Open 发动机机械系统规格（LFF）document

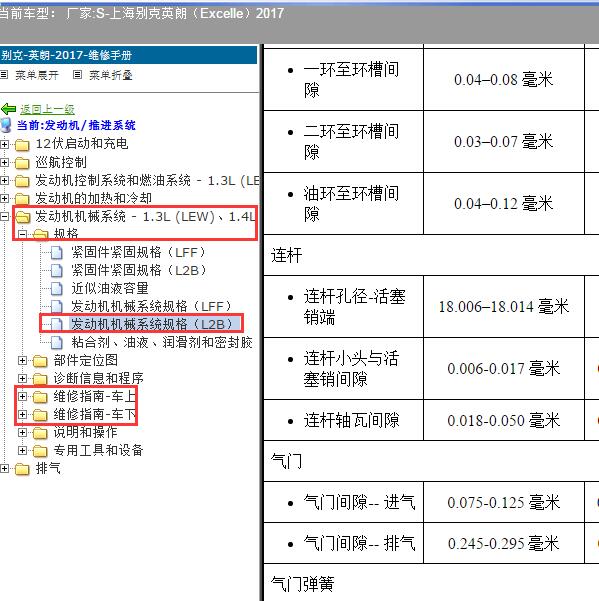(151, 306)
